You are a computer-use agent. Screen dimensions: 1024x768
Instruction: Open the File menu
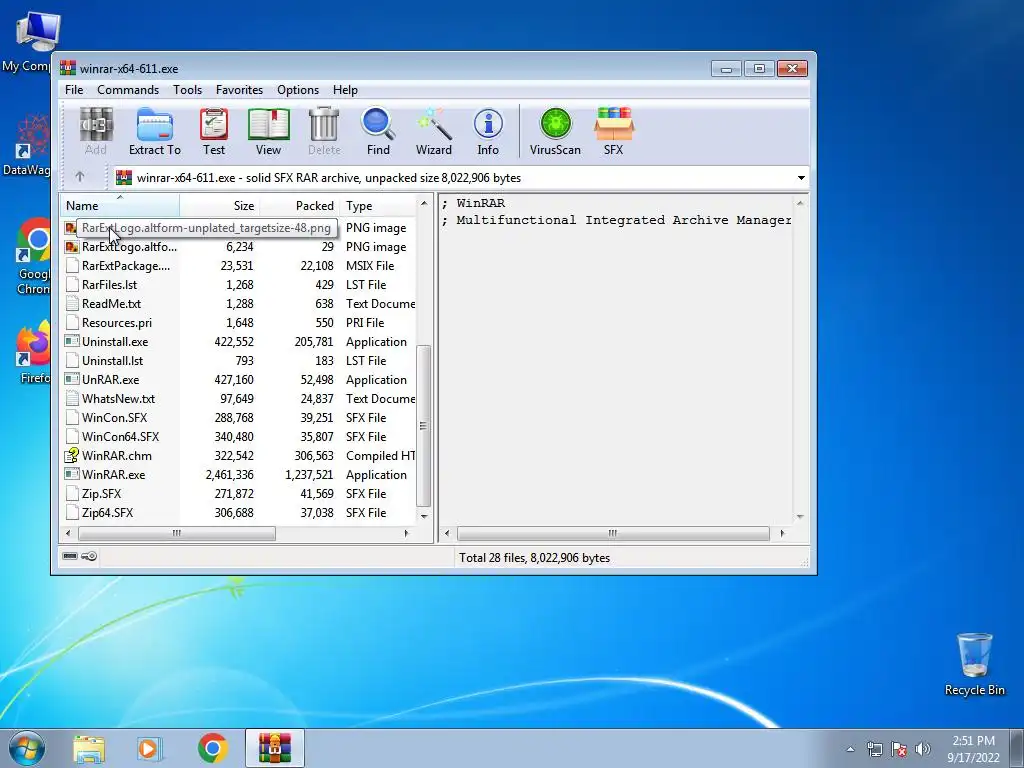click(x=74, y=90)
